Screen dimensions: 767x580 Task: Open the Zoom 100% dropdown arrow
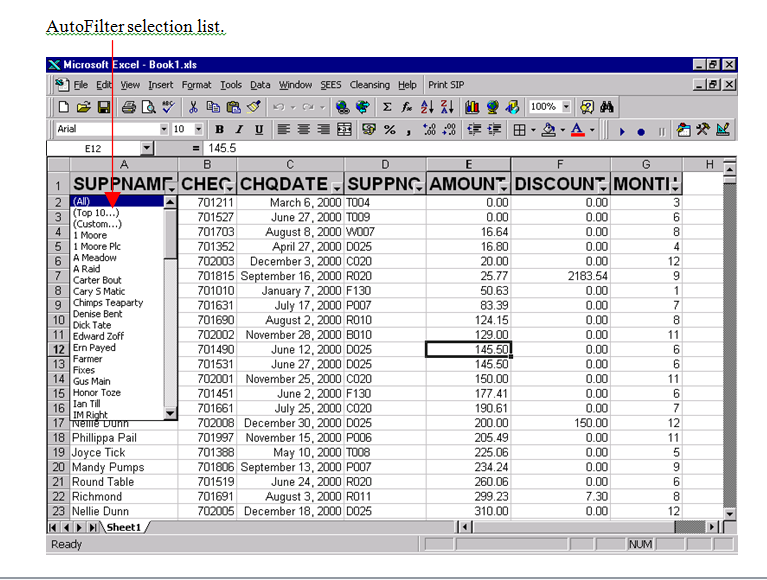click(566, 107)
